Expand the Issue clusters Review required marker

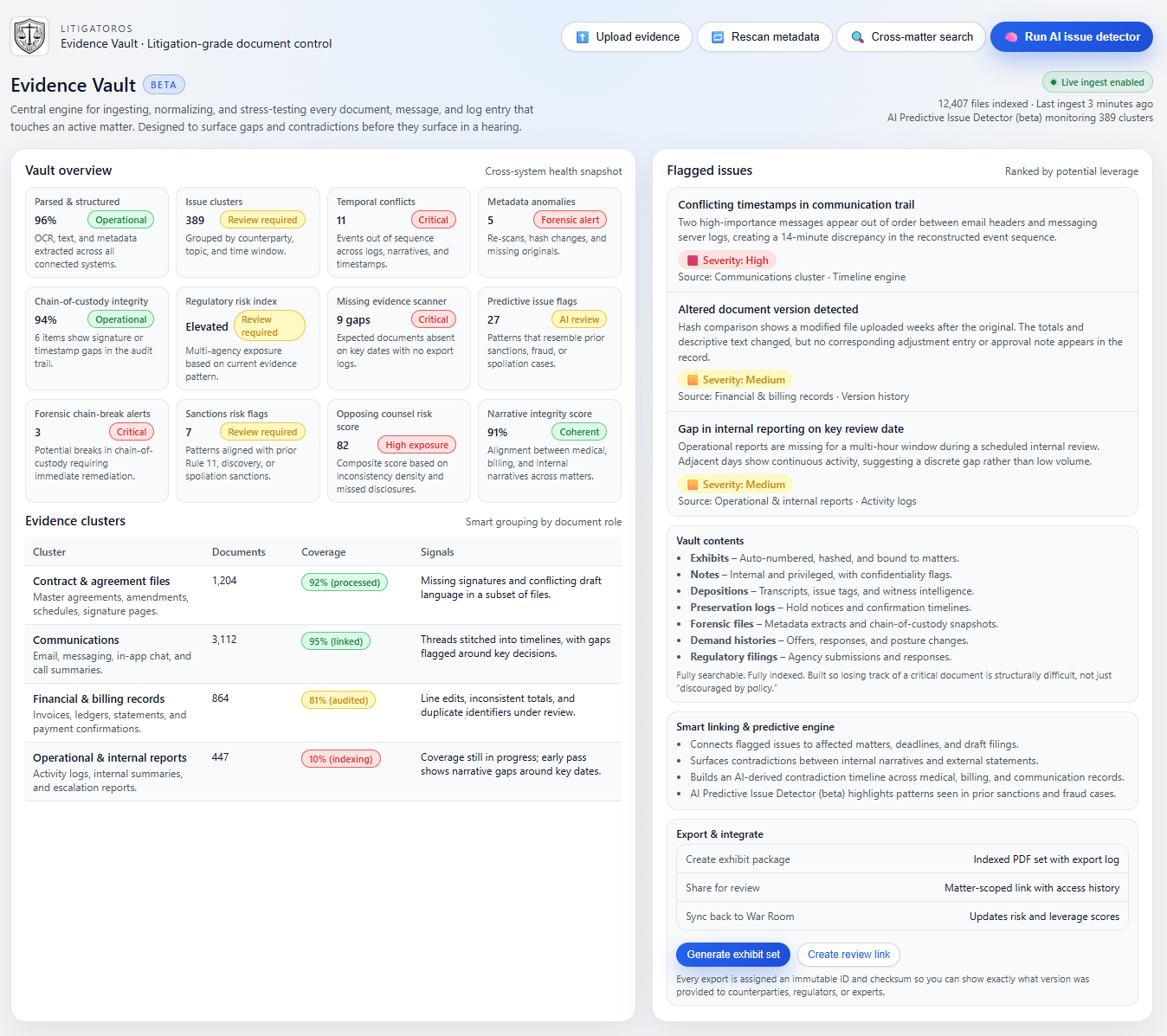click(262, 219)
